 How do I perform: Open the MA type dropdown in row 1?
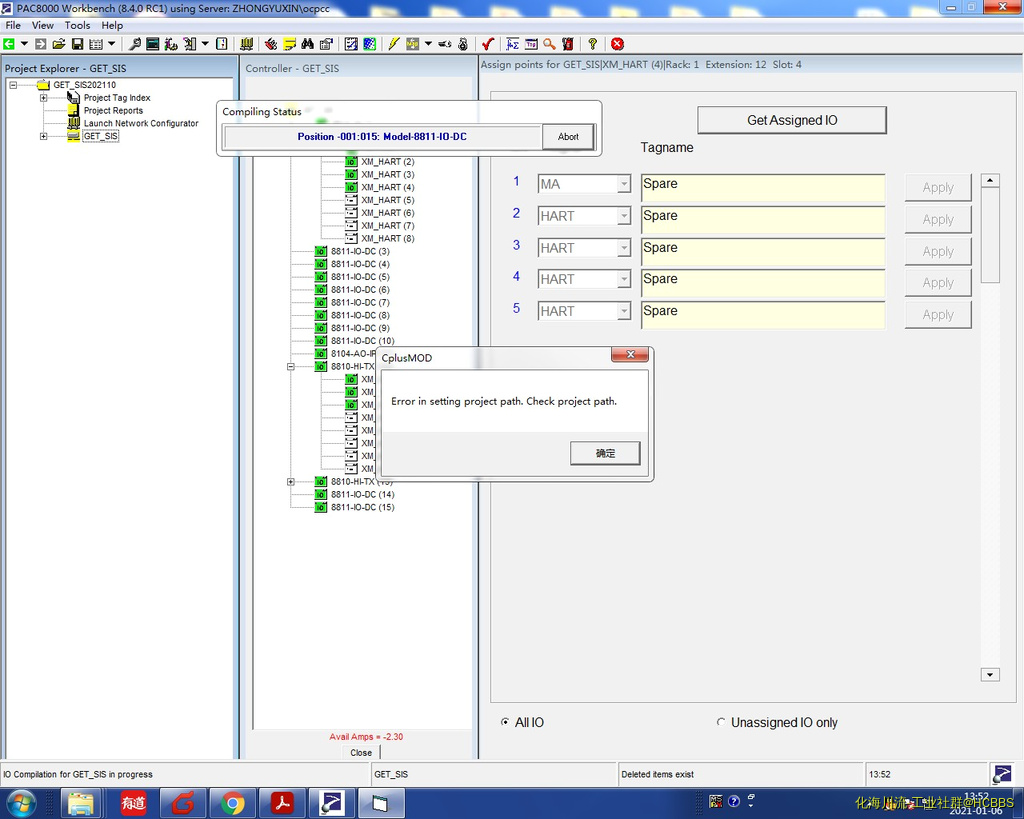pos(624,184)
